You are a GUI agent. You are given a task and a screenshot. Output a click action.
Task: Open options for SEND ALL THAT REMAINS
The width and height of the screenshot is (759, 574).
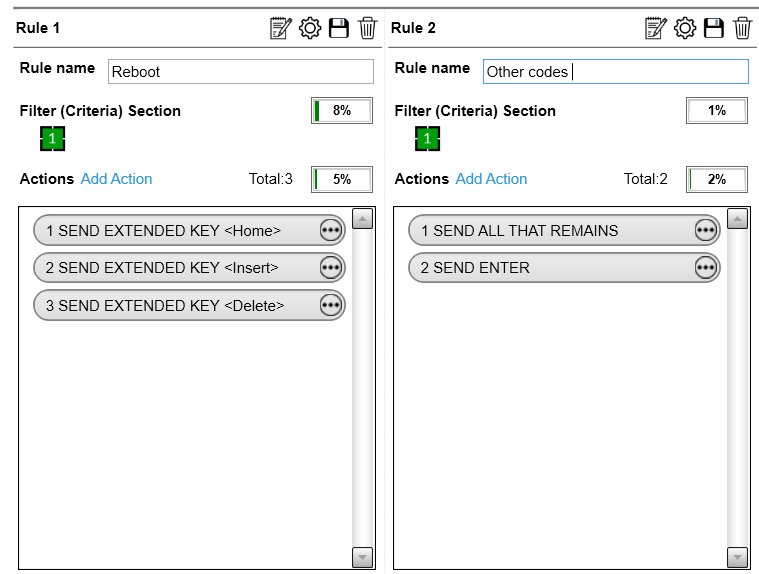point(706,231)
